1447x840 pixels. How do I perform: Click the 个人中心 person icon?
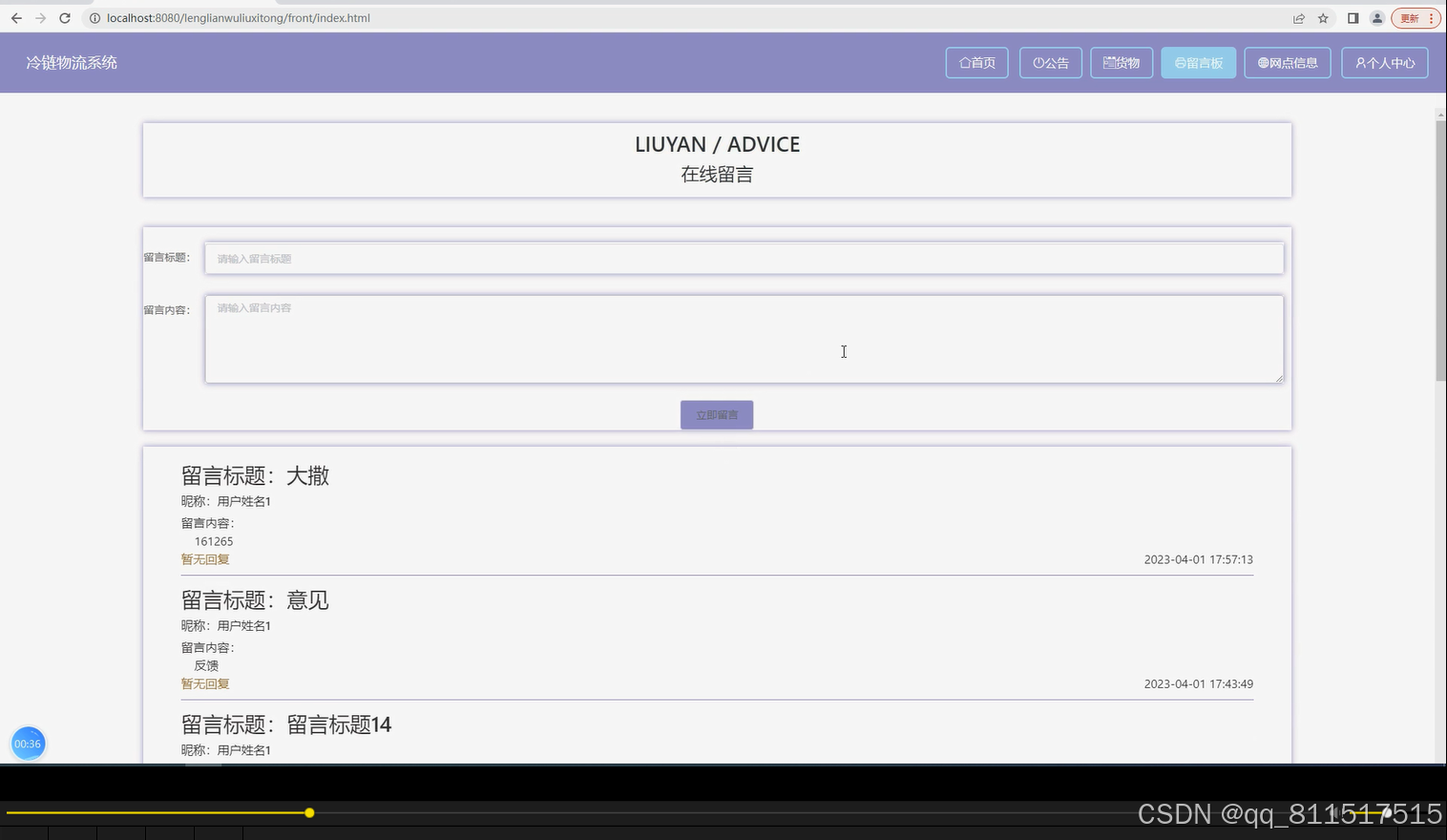point(1361,61)
